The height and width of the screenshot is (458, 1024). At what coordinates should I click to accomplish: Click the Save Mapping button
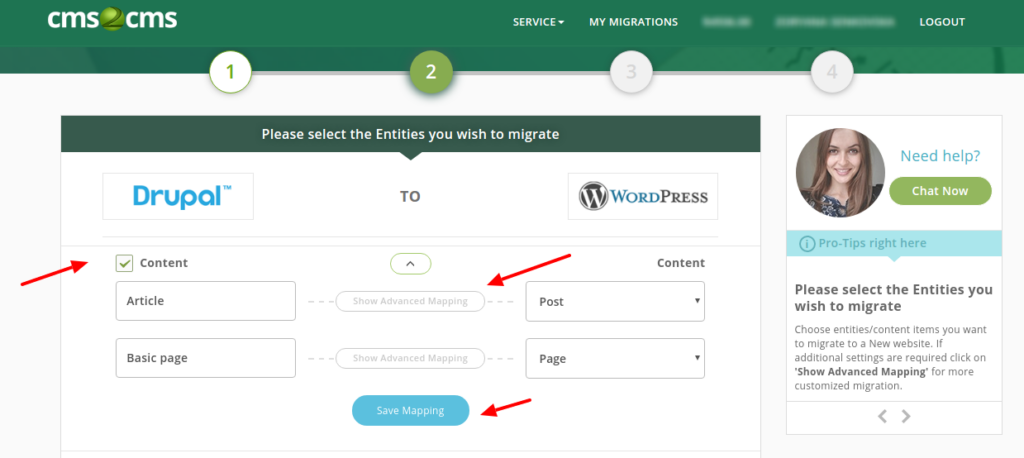point(410,410)
